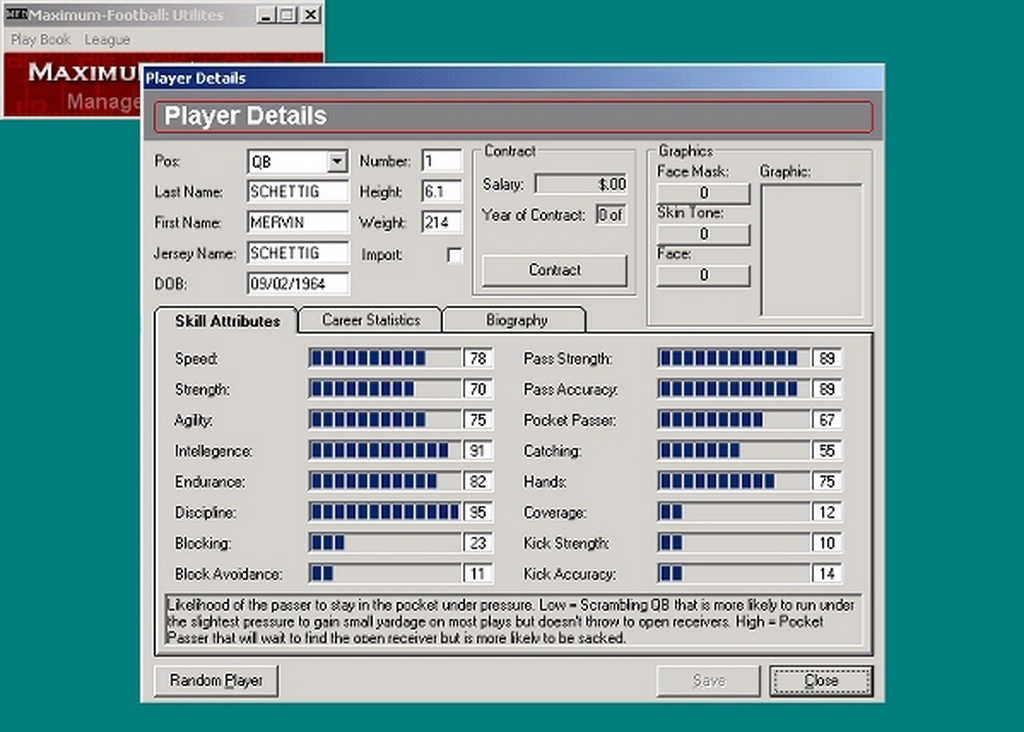Select the Skill Attributes tab
1024x732 pixels.
coord(227,321)
